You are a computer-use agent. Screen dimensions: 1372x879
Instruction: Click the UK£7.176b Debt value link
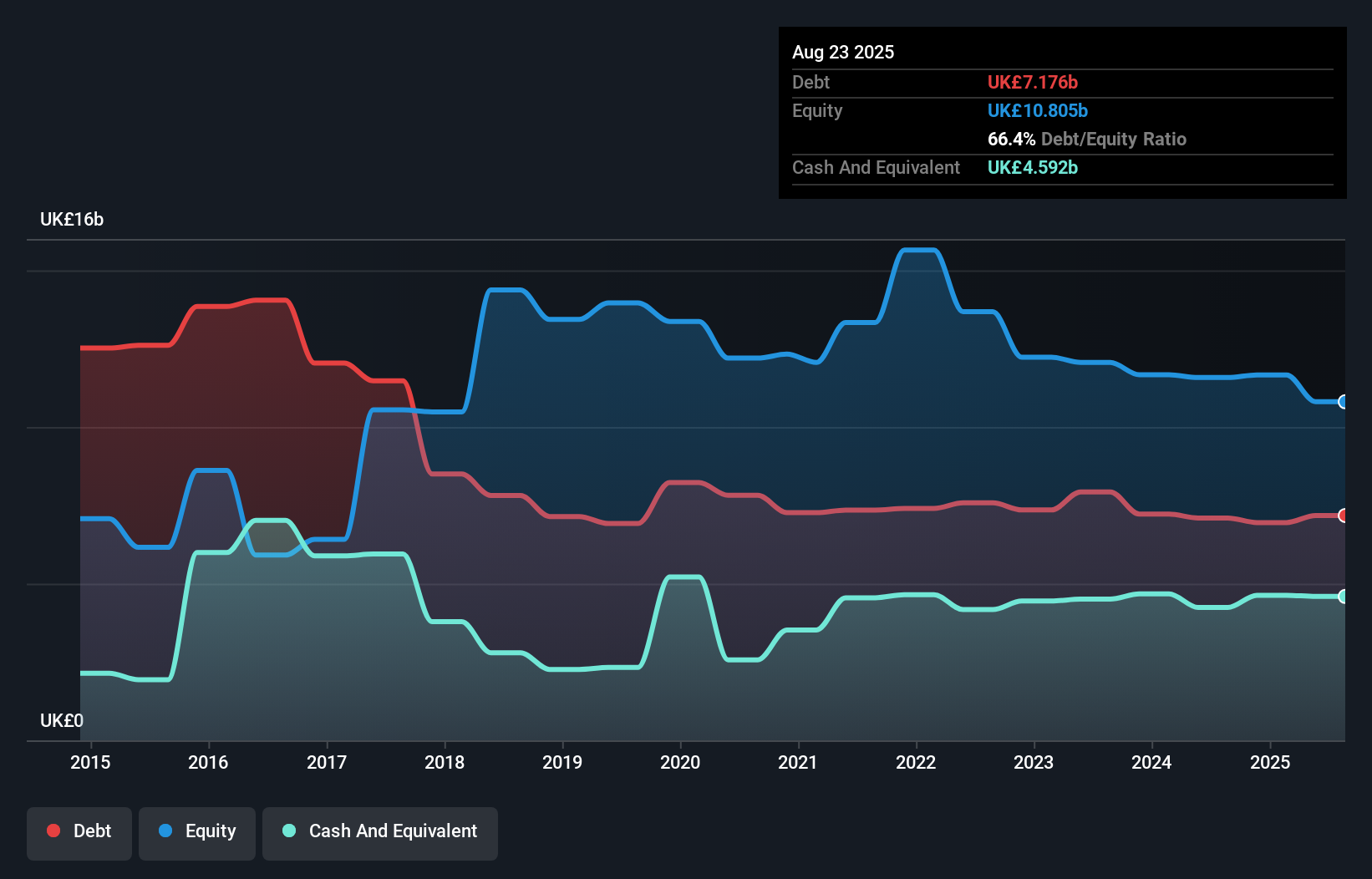click(x=1033, y=82)
